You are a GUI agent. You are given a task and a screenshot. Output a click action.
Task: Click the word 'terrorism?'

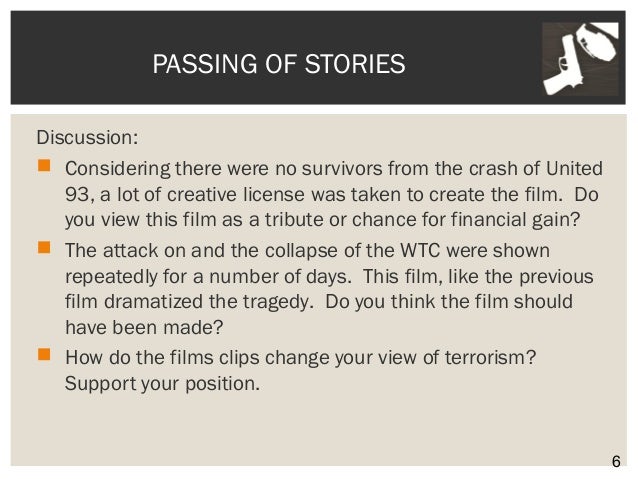coord(490,357)
